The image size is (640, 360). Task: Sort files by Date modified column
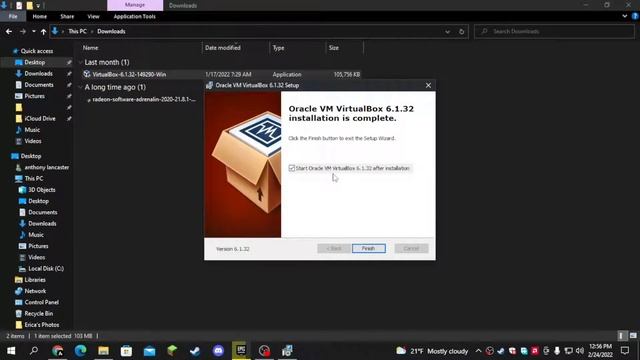click(x=223, y=48)
